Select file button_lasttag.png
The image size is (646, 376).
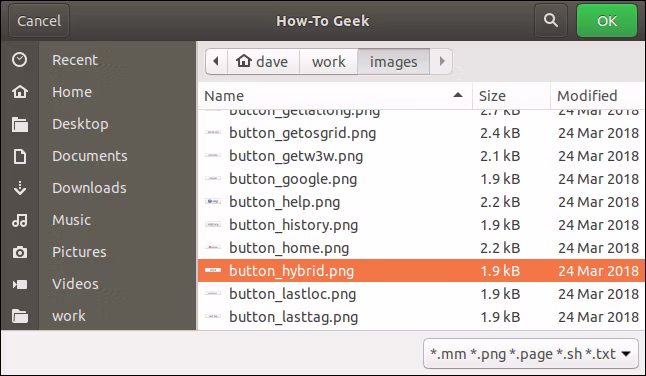421,317
